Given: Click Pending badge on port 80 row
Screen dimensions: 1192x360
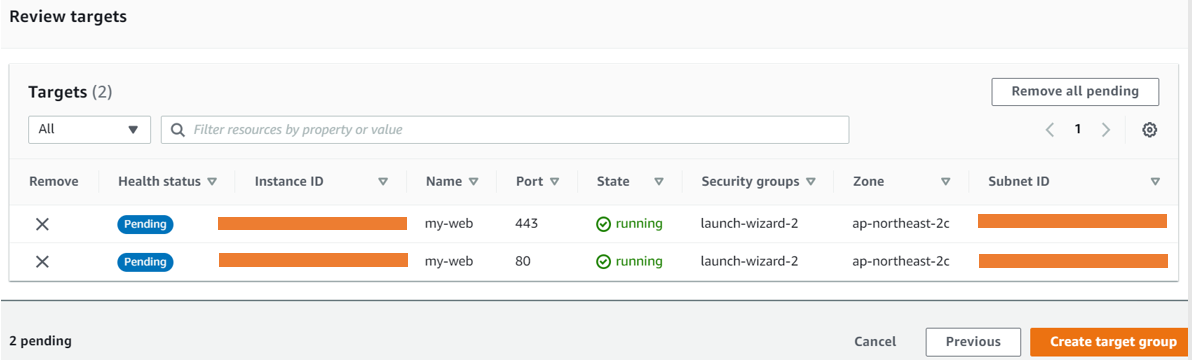Looking at the screenshot, I should tap(145, 261).
